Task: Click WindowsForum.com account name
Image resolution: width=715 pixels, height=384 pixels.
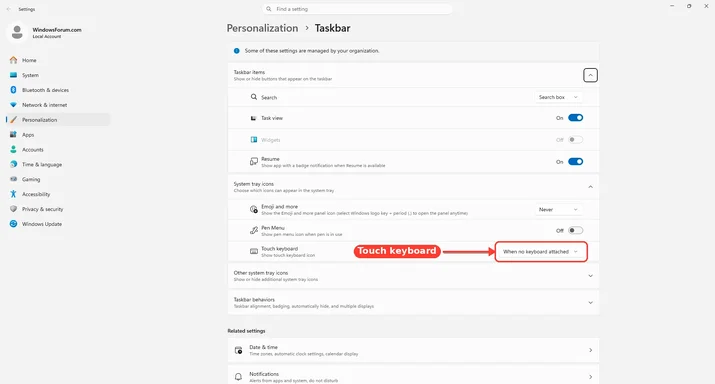Action: click(57, 30)
